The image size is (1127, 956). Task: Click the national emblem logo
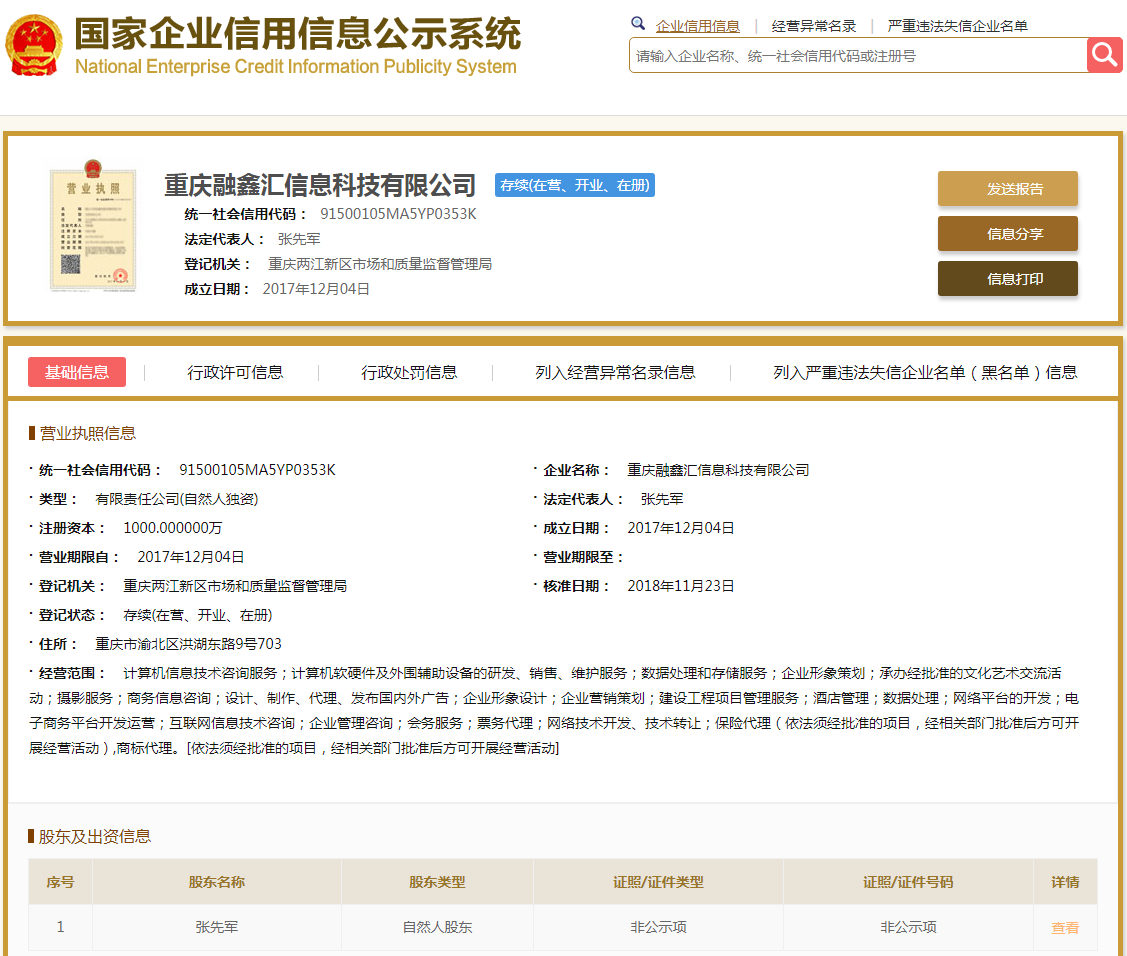pyautogui.click(x=33, y=45)
